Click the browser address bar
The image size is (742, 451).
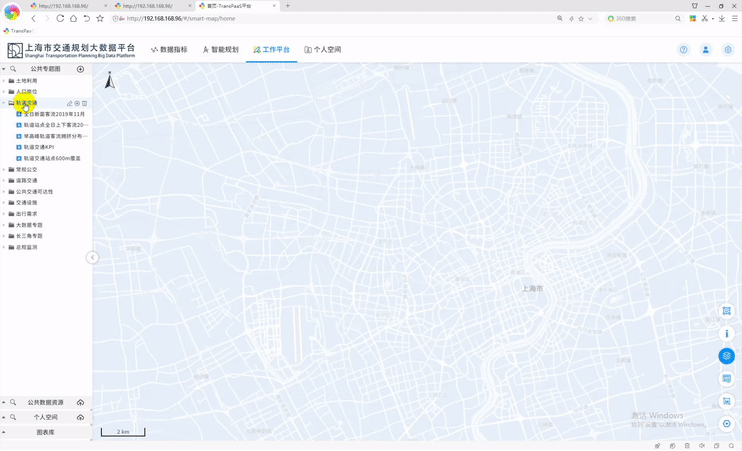pyautogui.click(x=330, y=18)
